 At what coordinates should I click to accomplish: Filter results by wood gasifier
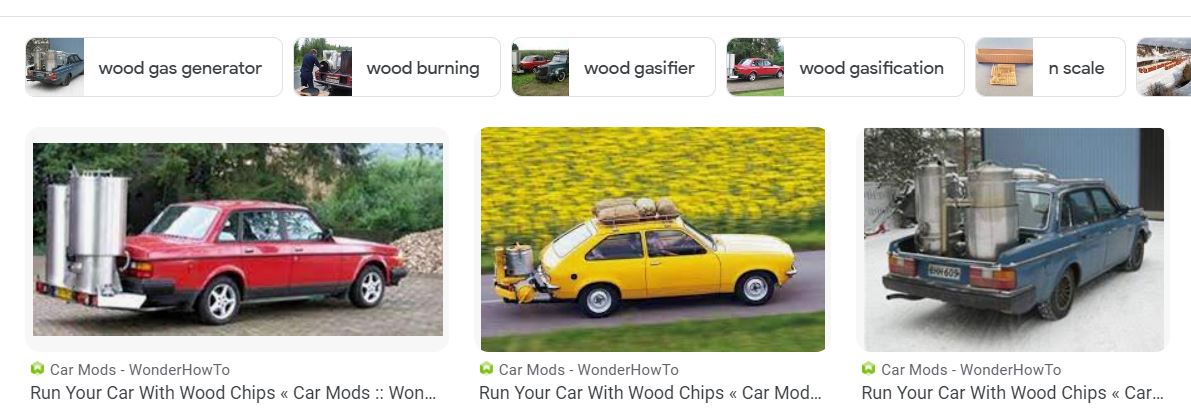coord(613,67)
